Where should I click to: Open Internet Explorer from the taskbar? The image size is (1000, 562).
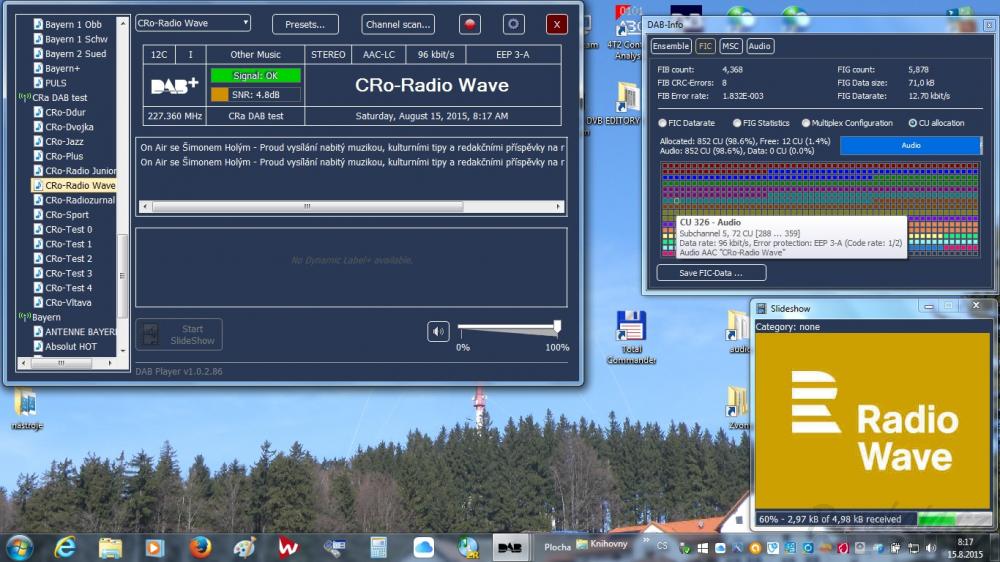pos(65,547)
